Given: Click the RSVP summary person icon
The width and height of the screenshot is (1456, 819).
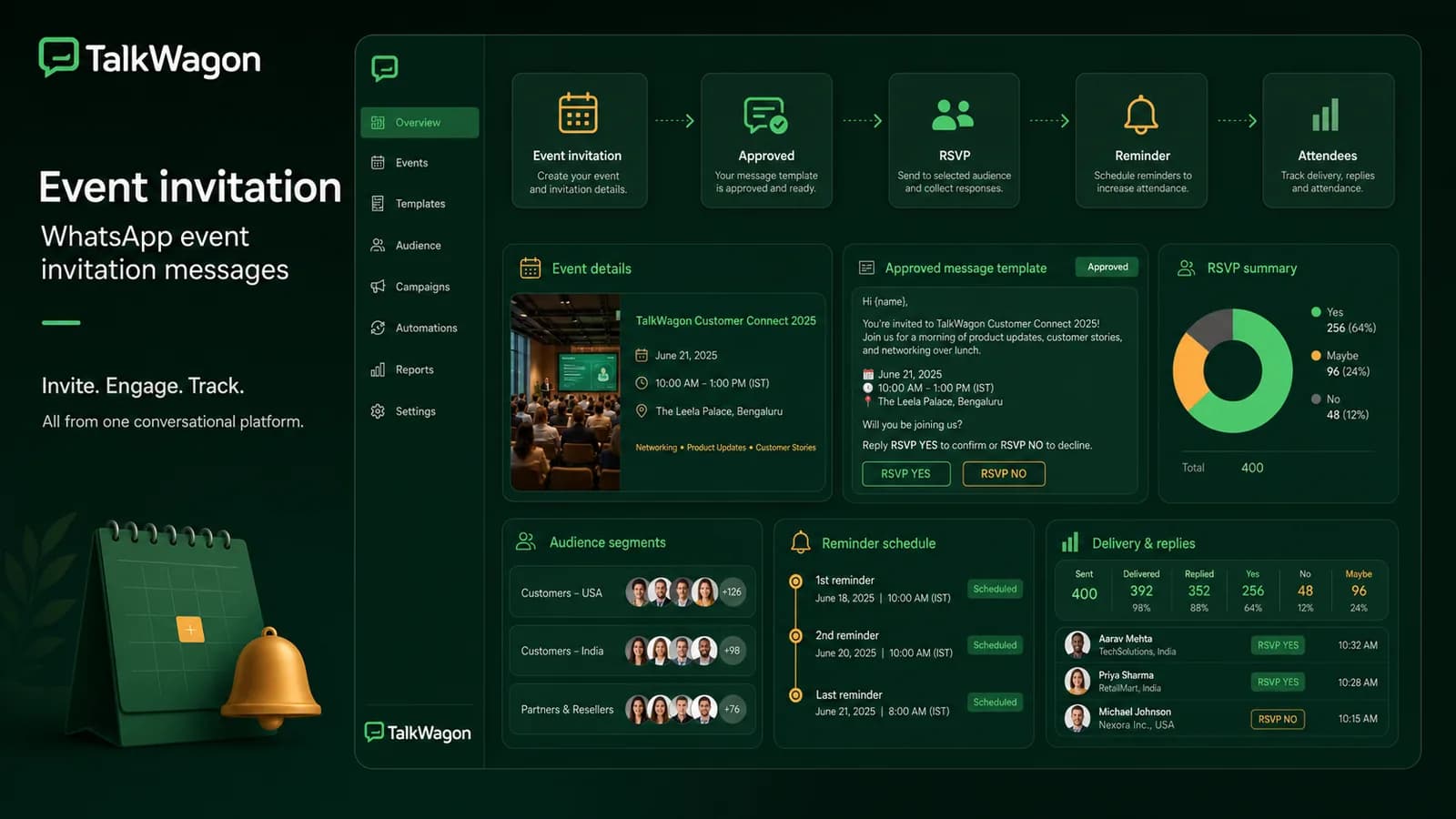Looking at the screenshot, I should click(x=1187, y=268).
